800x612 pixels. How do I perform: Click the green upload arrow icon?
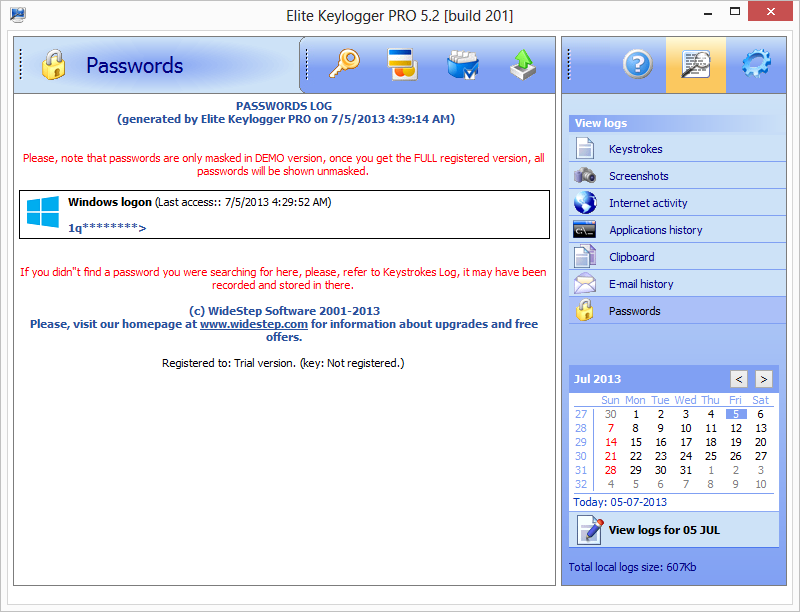(521, 65)
